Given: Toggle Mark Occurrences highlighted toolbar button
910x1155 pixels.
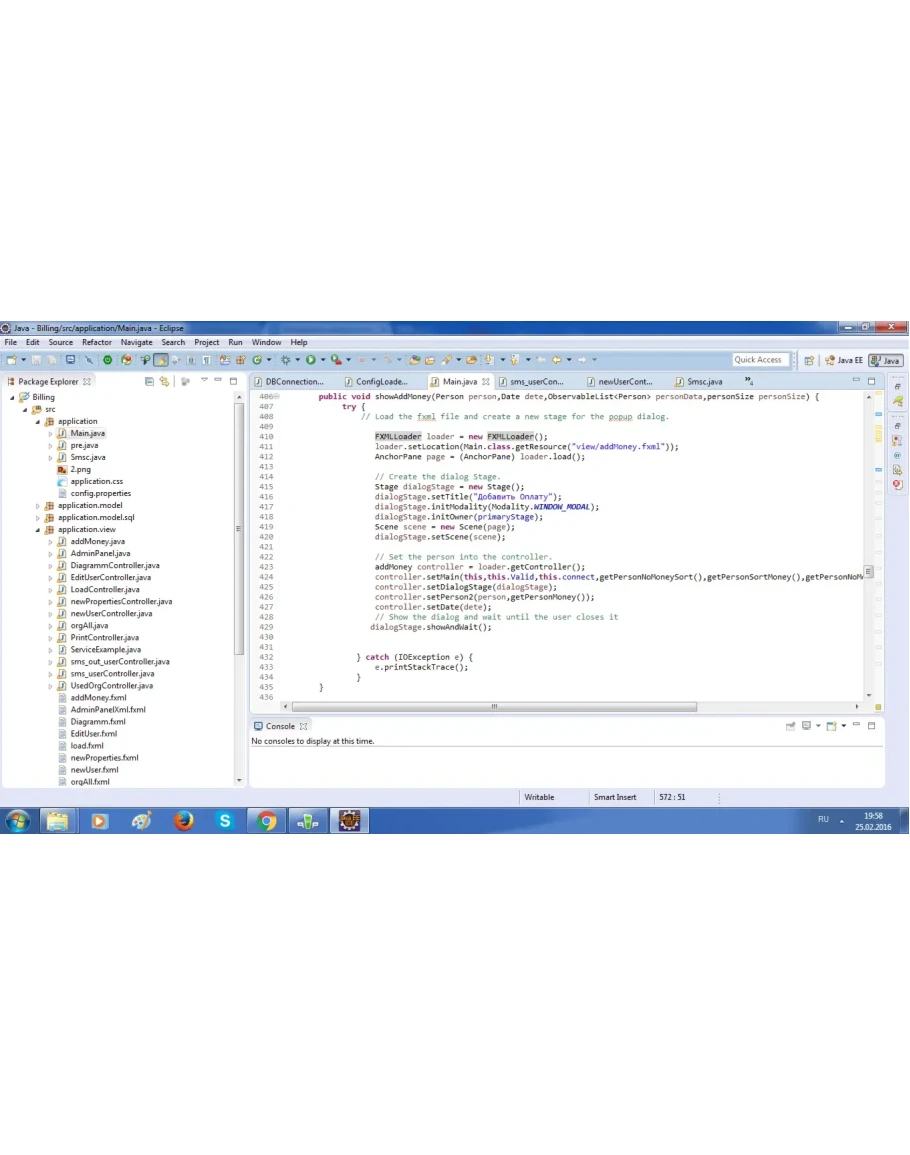Looking at the screenshot, I should tap(160, 360).
